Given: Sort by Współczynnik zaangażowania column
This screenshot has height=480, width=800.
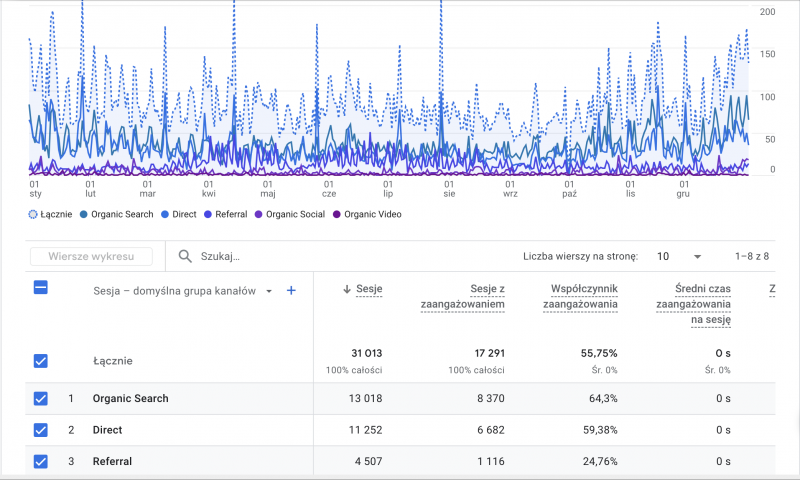Looking at the screenshot, I should (584, 297).
